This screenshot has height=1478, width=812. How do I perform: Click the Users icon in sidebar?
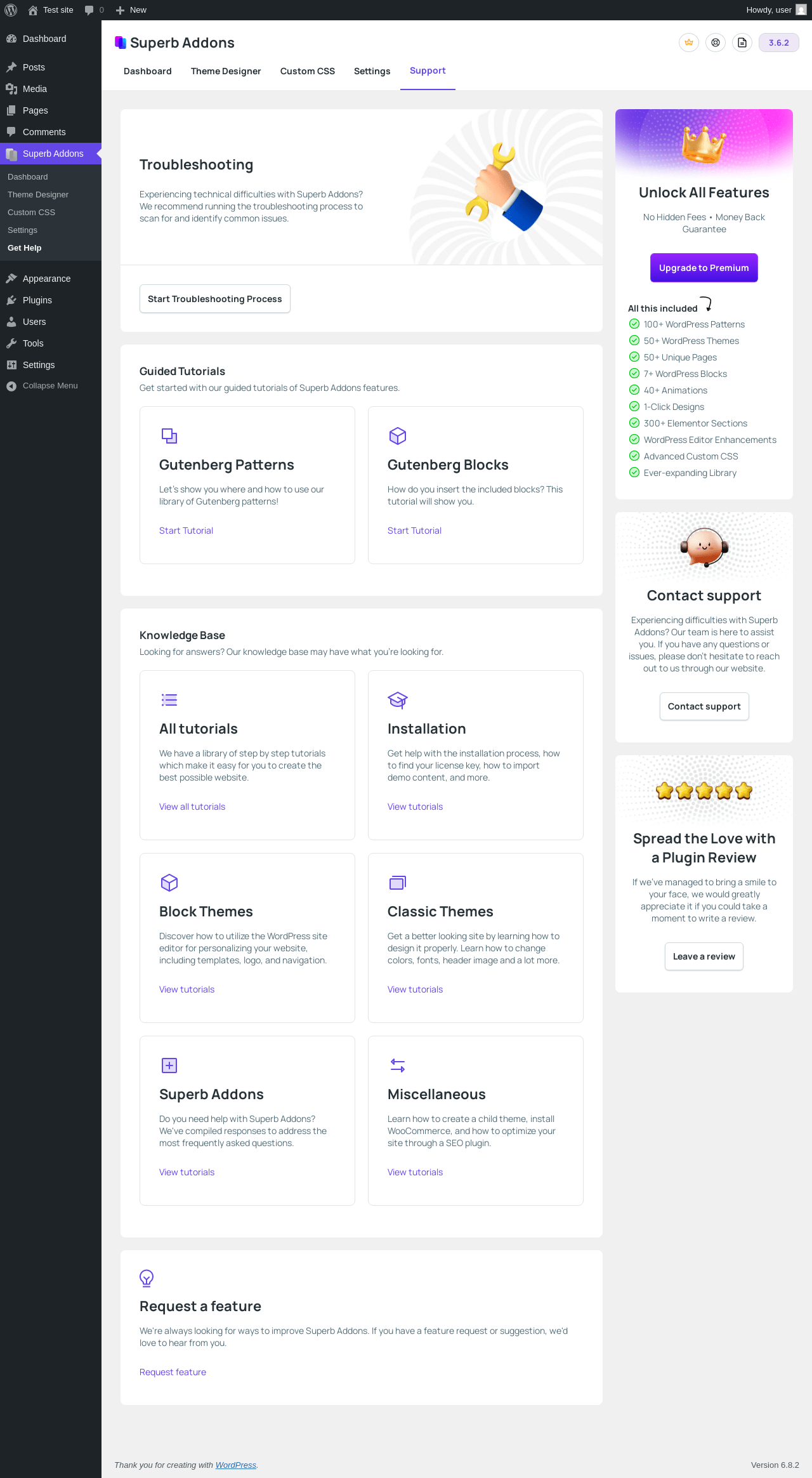click(x=11, y=322)
